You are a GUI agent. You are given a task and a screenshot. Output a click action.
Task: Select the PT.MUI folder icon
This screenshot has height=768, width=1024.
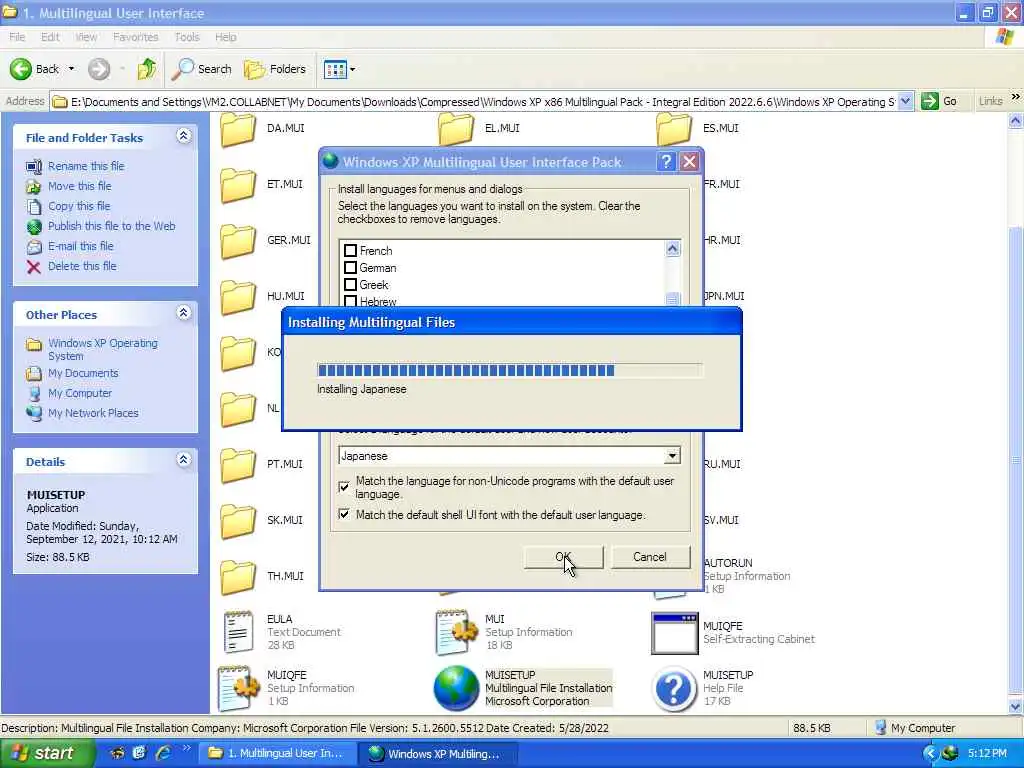238,465
